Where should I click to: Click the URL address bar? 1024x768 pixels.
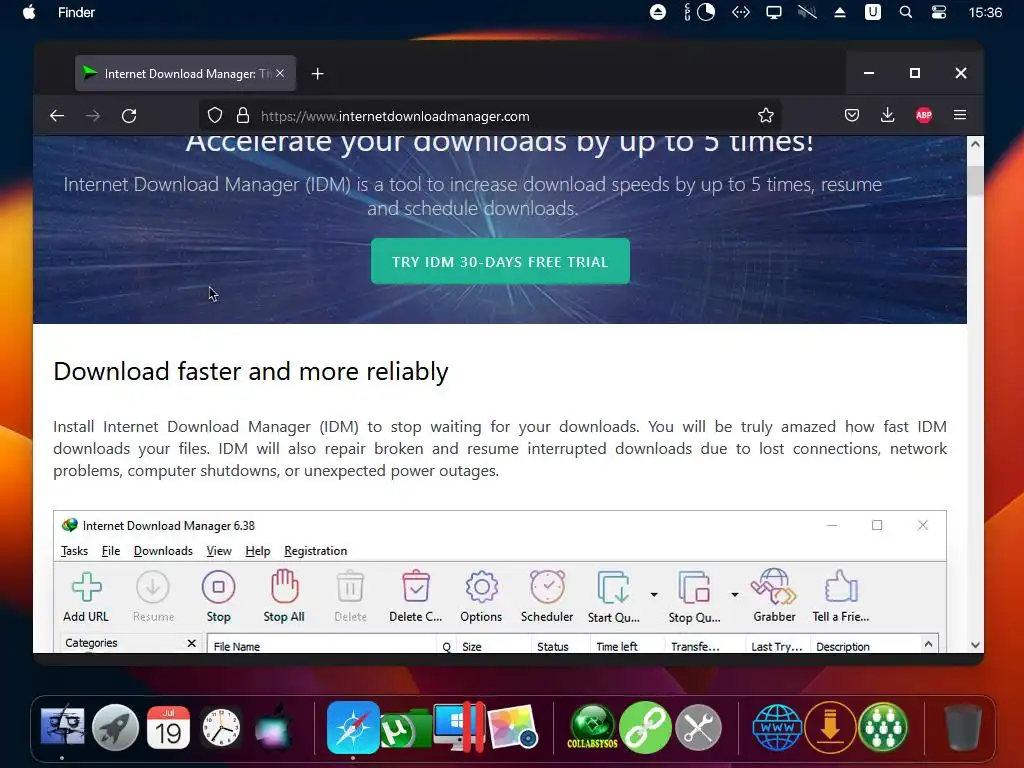[490, 116]
